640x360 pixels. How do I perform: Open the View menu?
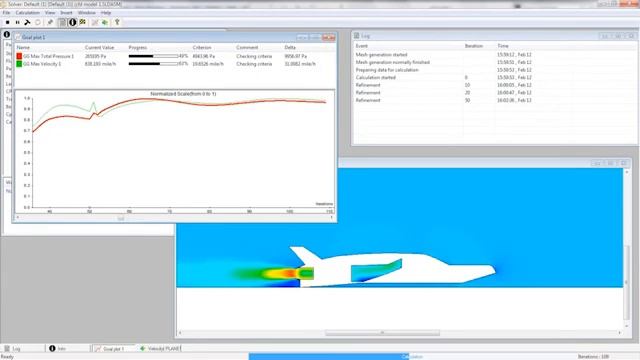[x=50, y=13]
